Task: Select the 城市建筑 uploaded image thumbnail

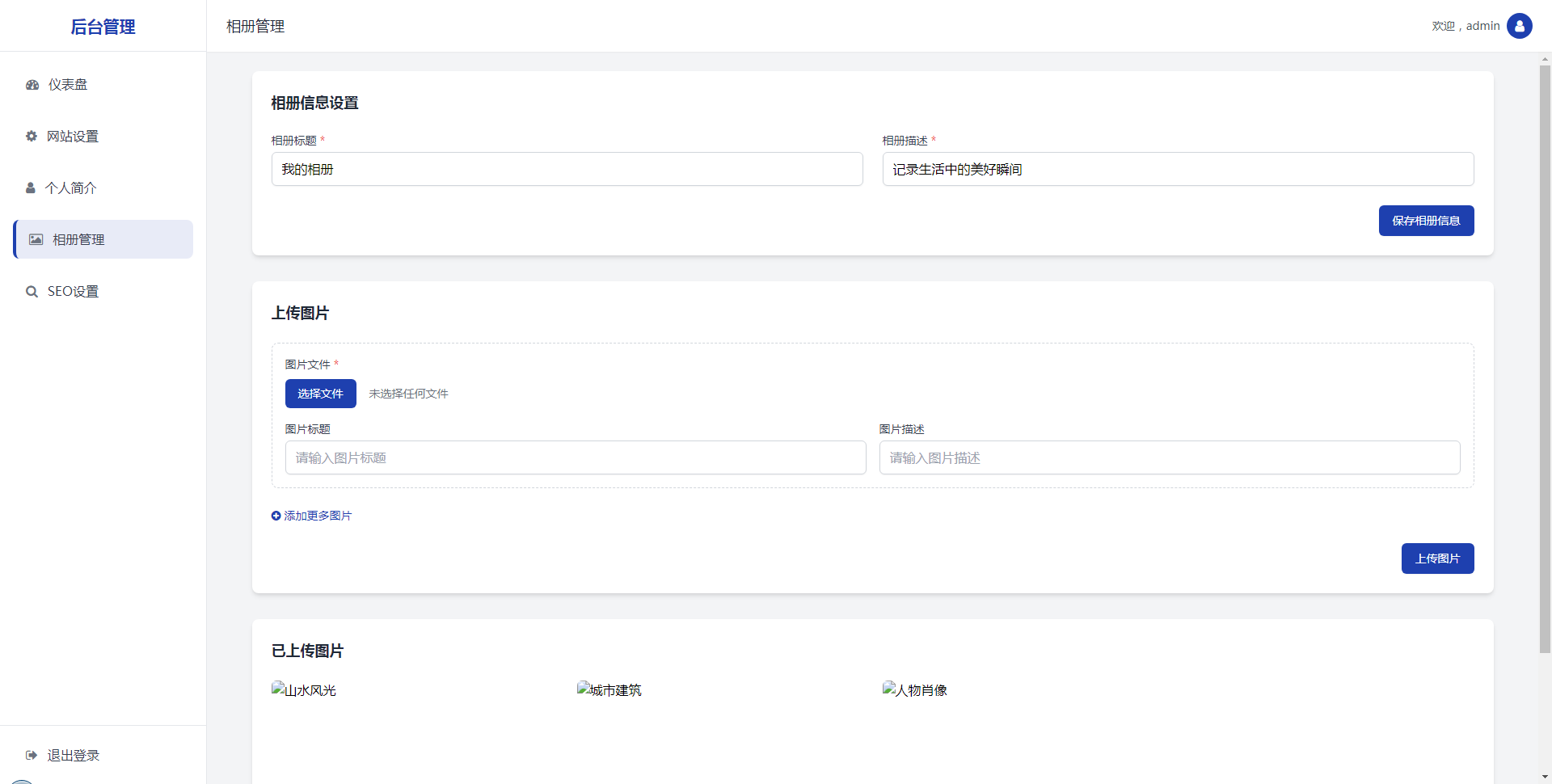Action: point(609,690)
